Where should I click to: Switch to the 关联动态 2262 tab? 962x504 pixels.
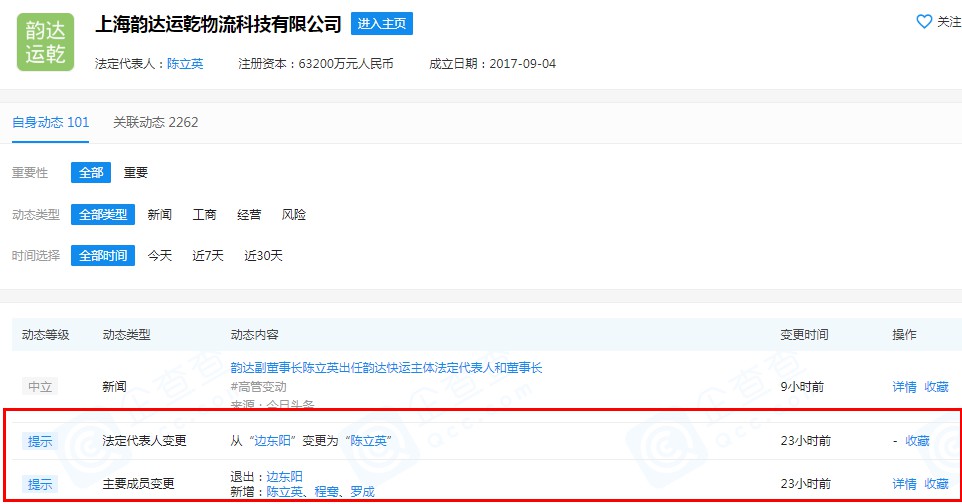(x=156, y=122)
